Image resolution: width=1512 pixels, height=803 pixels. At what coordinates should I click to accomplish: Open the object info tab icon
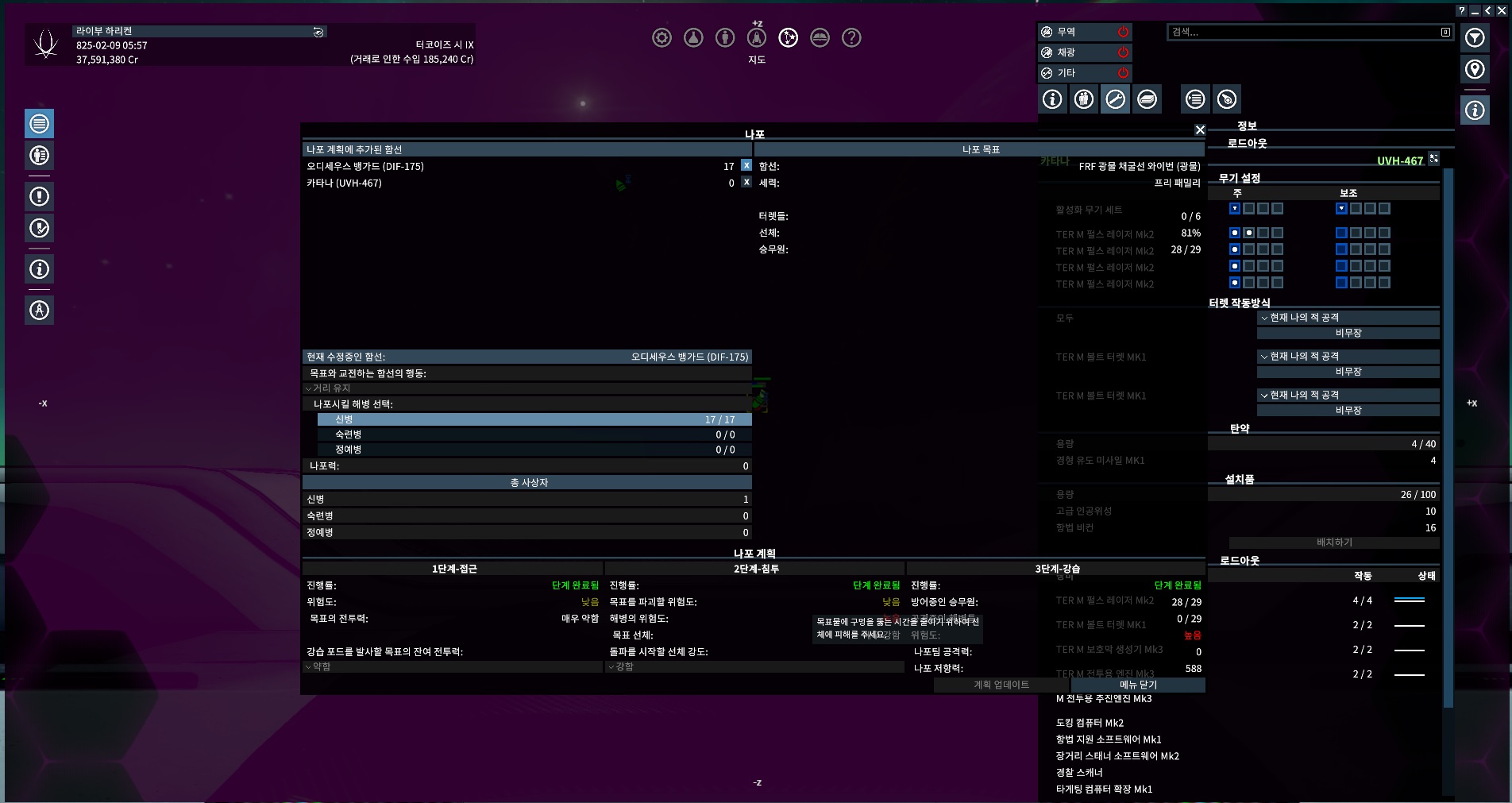click(1052, 99)
